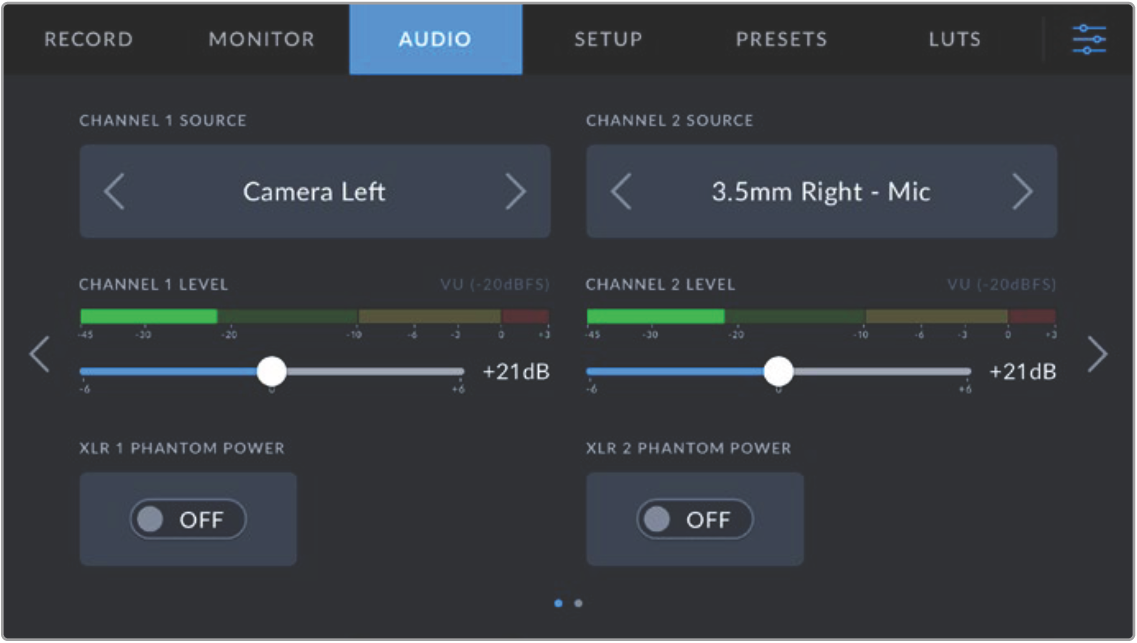This screenshot has width=1137, height=643.
Task: Select previous Channel 1 source
Action: pos(114,191)
